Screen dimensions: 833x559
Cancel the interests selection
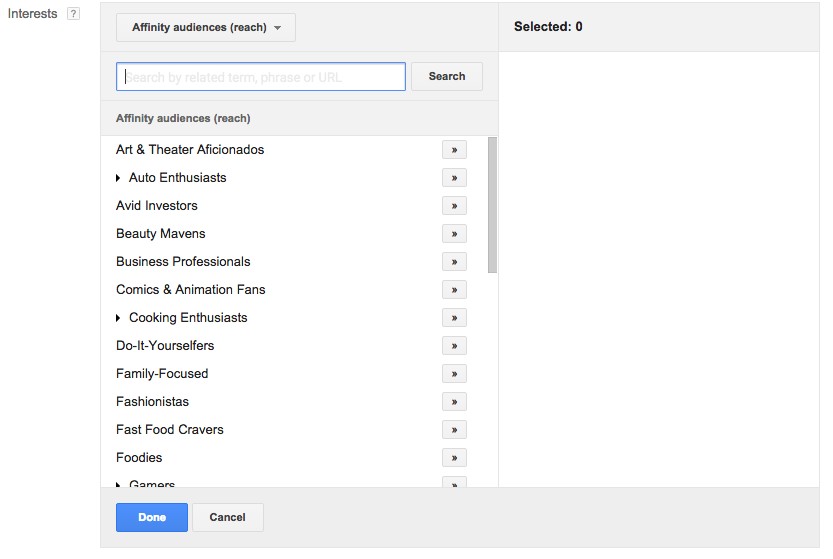(227, 517)
